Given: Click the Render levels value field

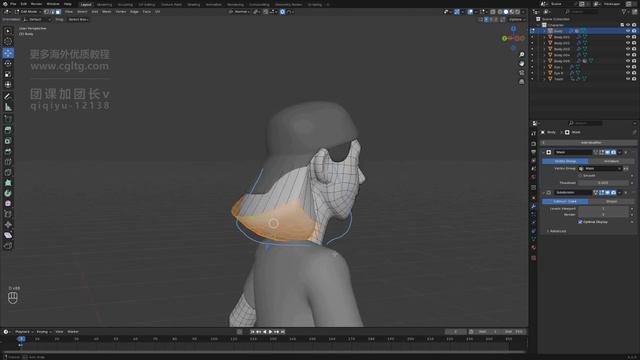Looking at the screenshot, I should pos(603,214).
